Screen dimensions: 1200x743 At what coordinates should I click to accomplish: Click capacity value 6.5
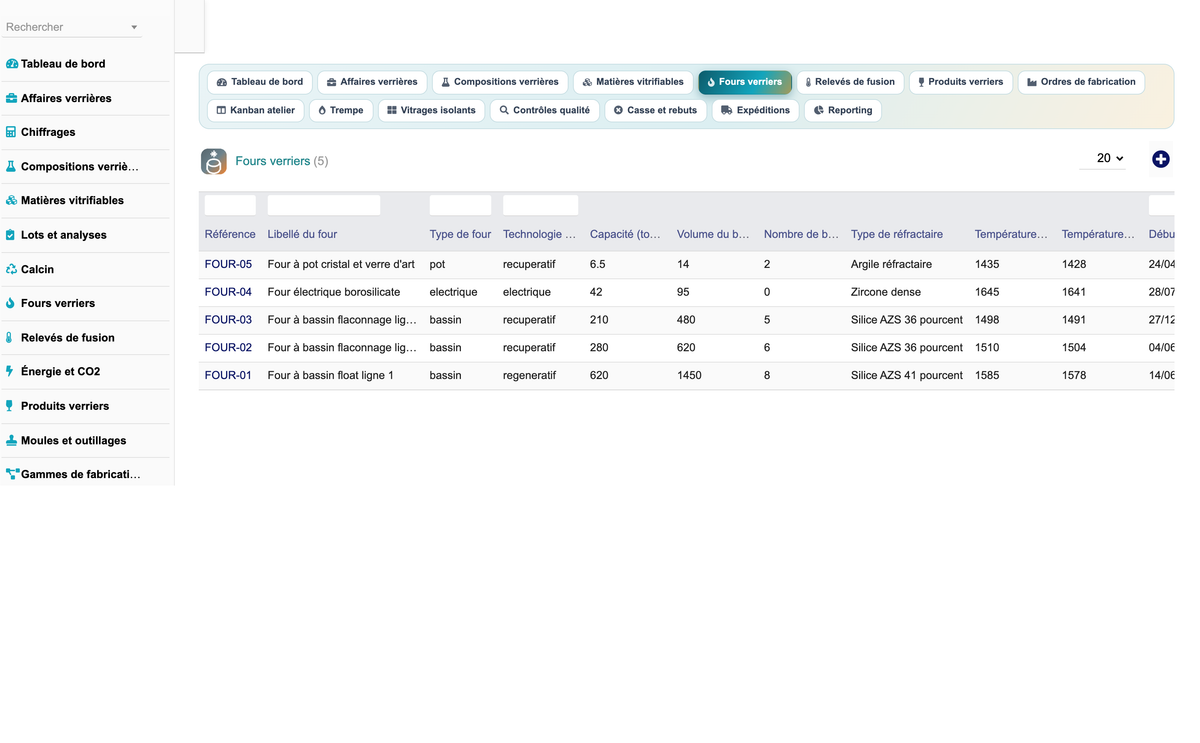[598, 264]
